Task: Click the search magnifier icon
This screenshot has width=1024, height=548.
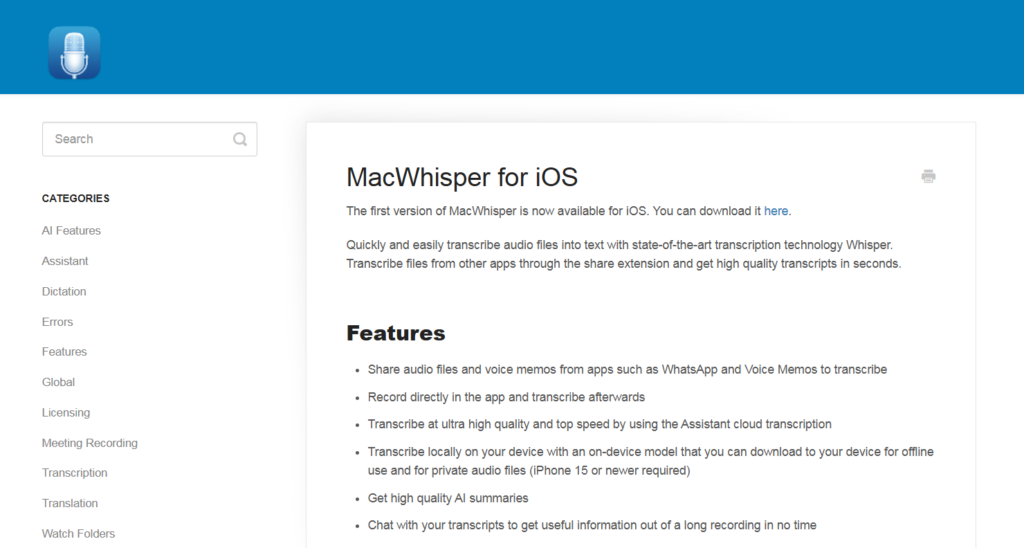Action: [x=240, y=139]
